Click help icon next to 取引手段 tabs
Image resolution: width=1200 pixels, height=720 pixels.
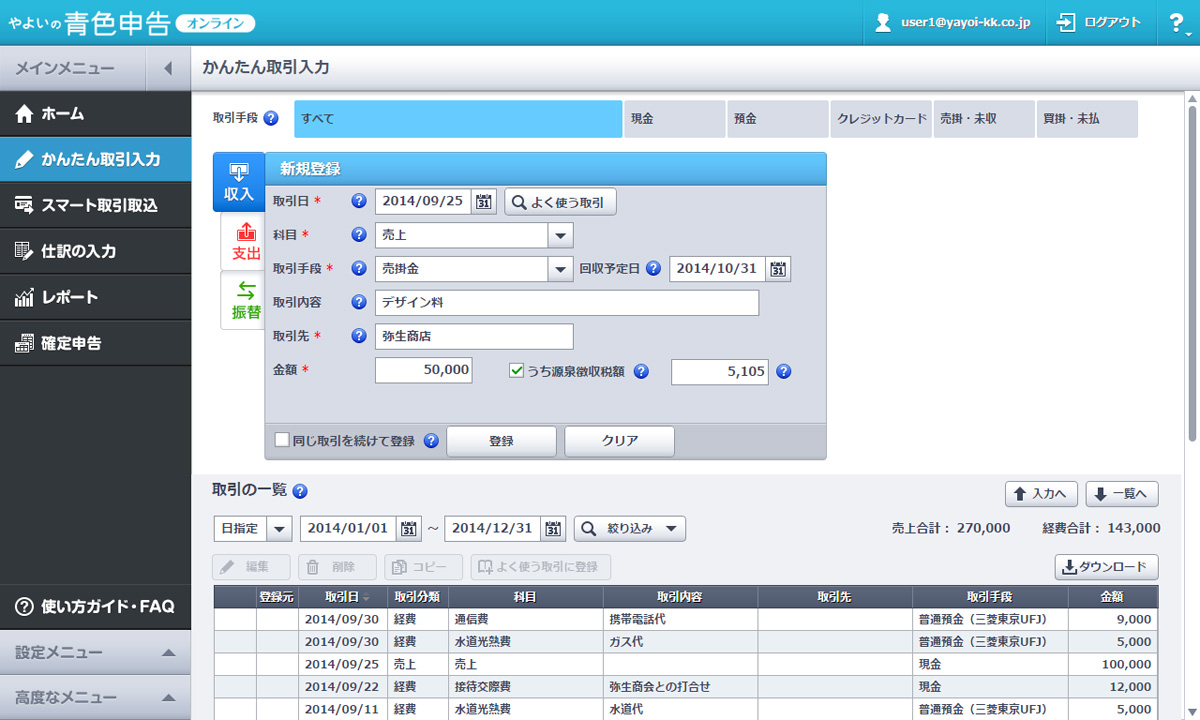coord(271,119)
